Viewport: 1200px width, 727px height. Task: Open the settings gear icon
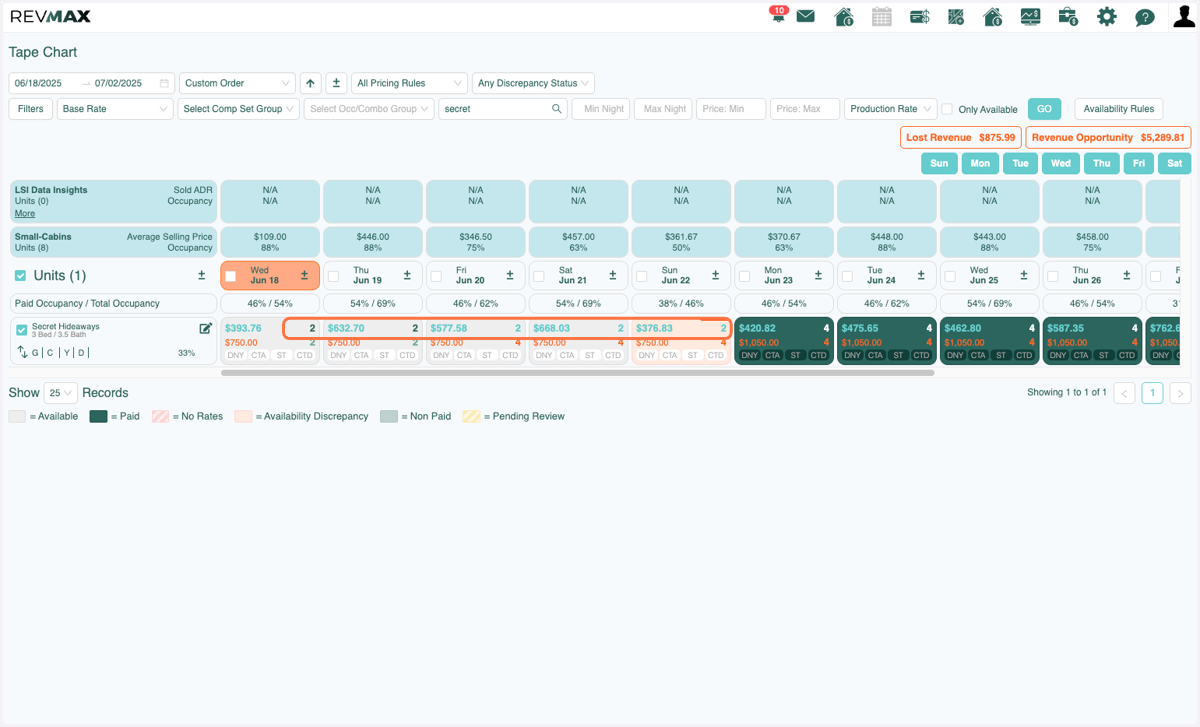click(x=1106, y=16)
